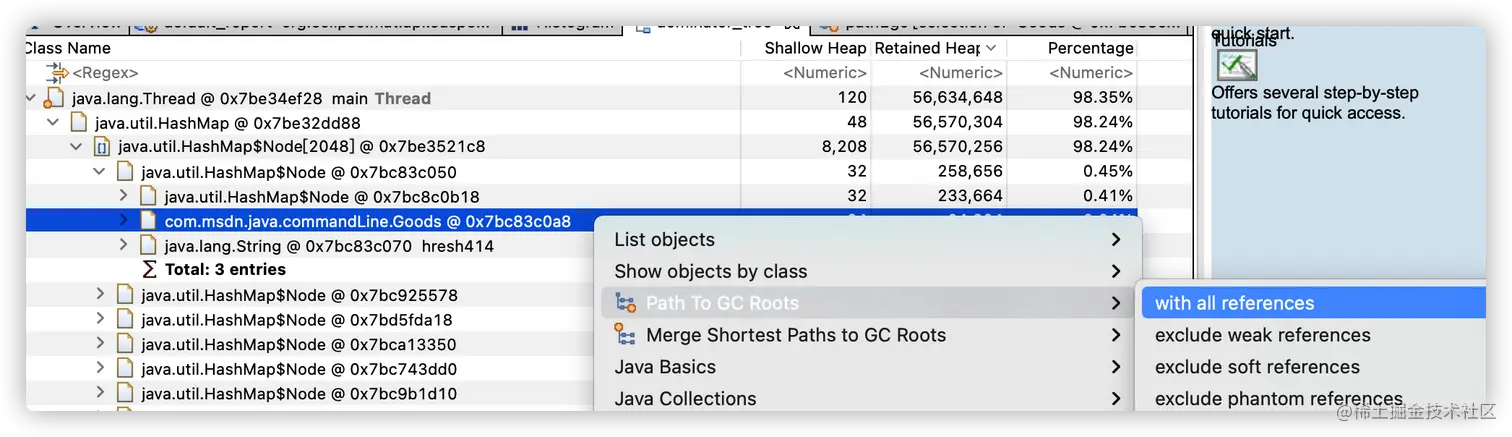Click the file icon of java.util.HashMap @ 0x7be32dd88
This screenshot has height=437, width=1512.
click(x=78, y=122)
